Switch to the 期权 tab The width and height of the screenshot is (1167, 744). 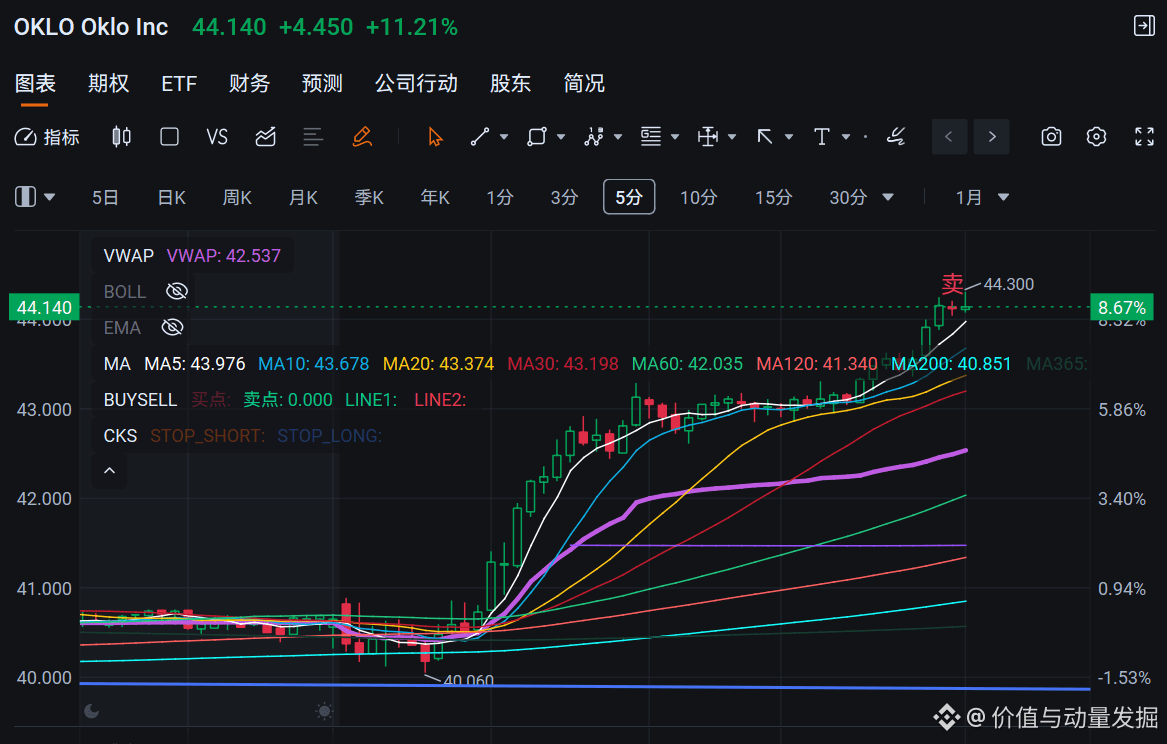click(109, 83)
